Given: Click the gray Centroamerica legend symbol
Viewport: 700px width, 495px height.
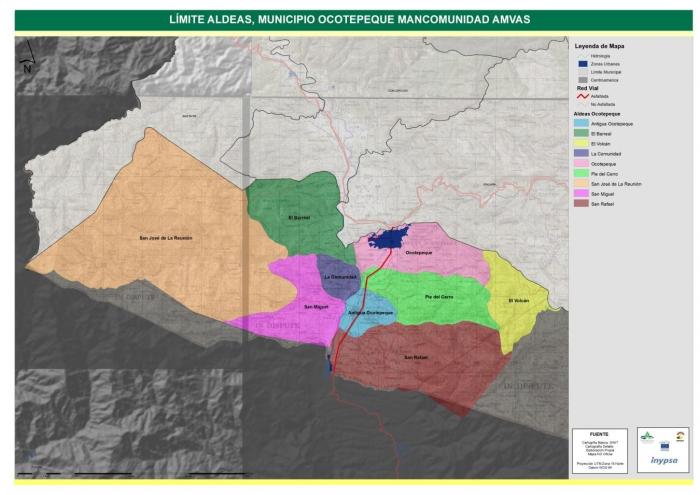Looking at the screenshot, I should pos(581,80).
